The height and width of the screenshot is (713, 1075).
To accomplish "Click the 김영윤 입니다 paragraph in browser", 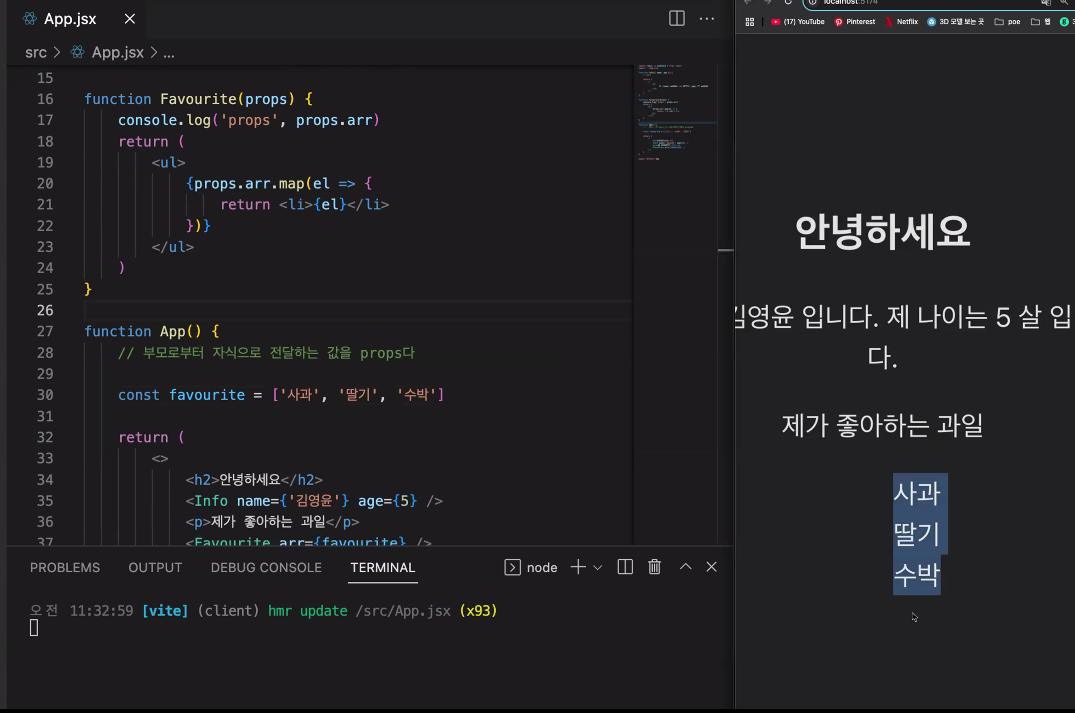I will (904, 337).
